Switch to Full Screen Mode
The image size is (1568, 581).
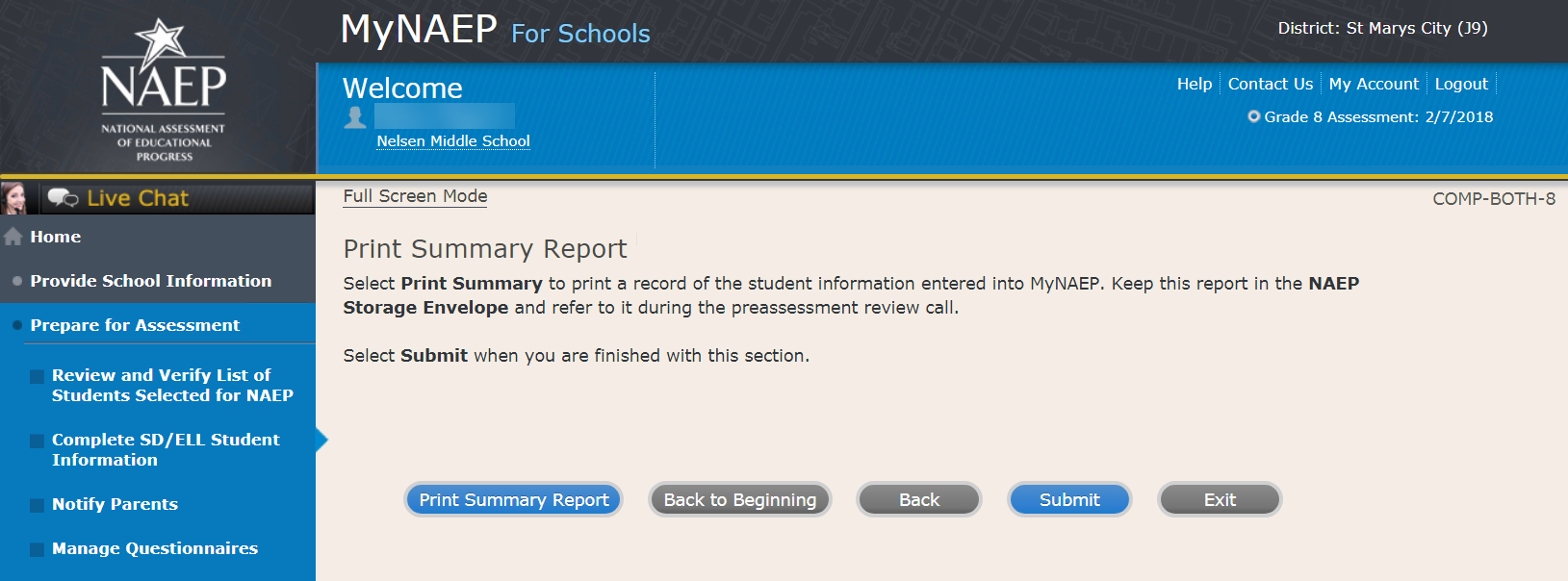coord(415,196)
